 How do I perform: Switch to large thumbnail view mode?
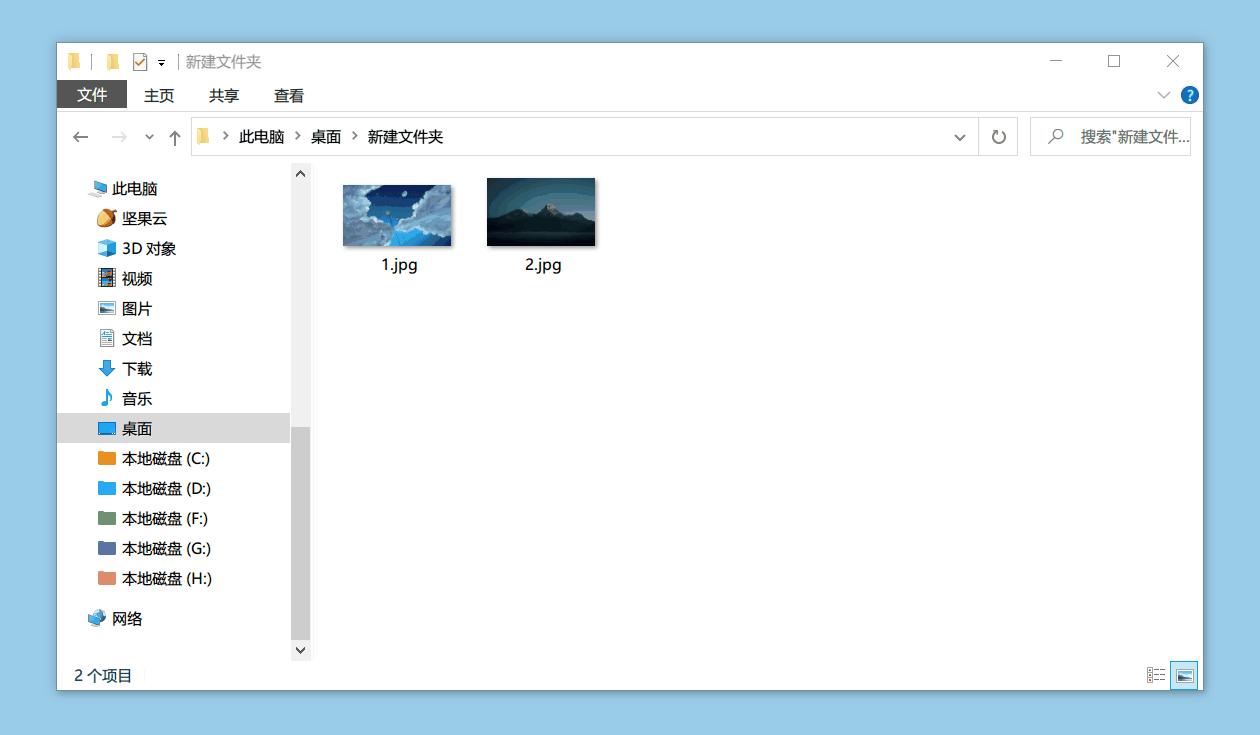pyautogui.click(x=1183, y=674)
